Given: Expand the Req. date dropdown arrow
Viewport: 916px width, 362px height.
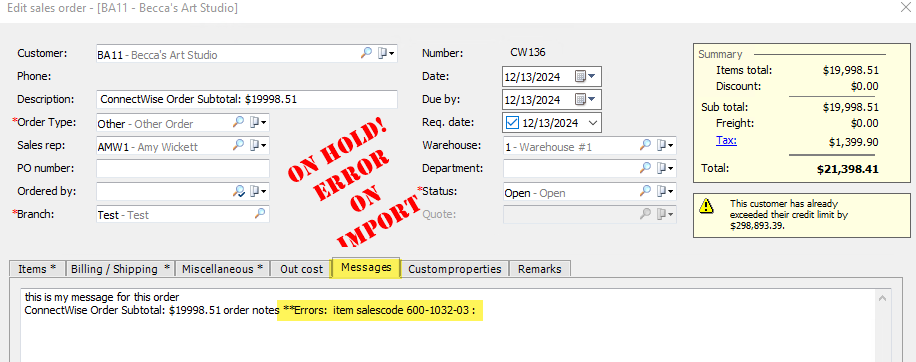Looking at the screenshot, I should pyautogui.click(x=593, y=123).
